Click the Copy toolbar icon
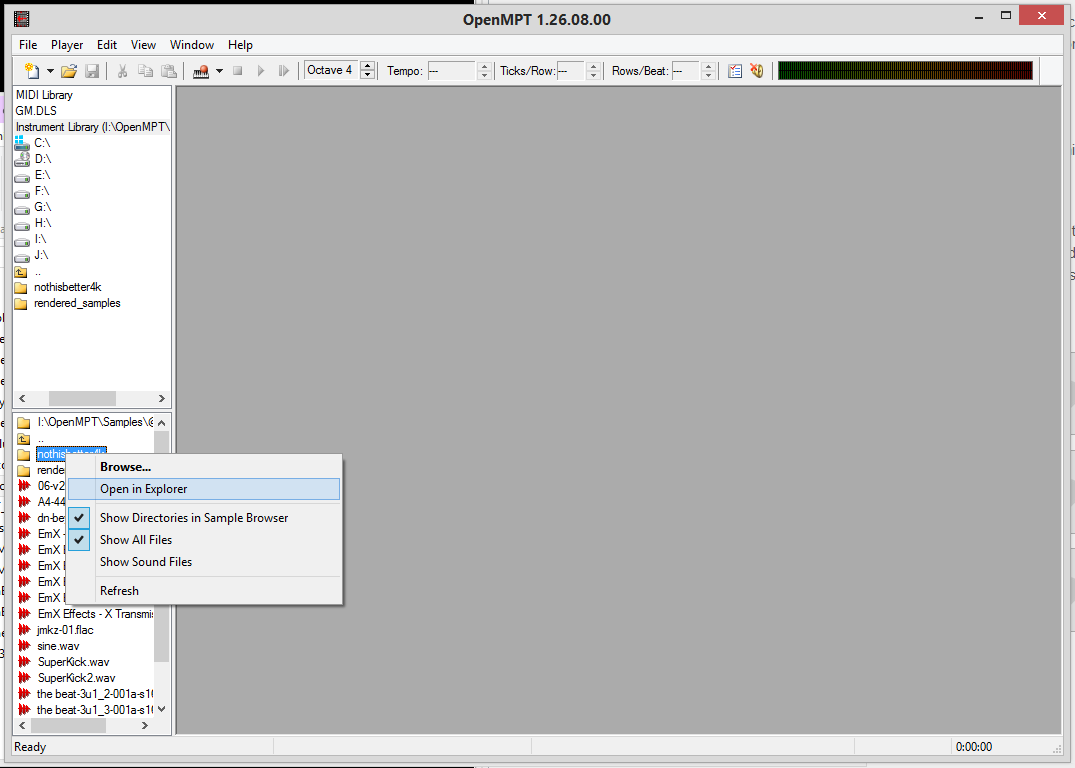The height and width of the screenshot is (768, 1075). (145, 71)
